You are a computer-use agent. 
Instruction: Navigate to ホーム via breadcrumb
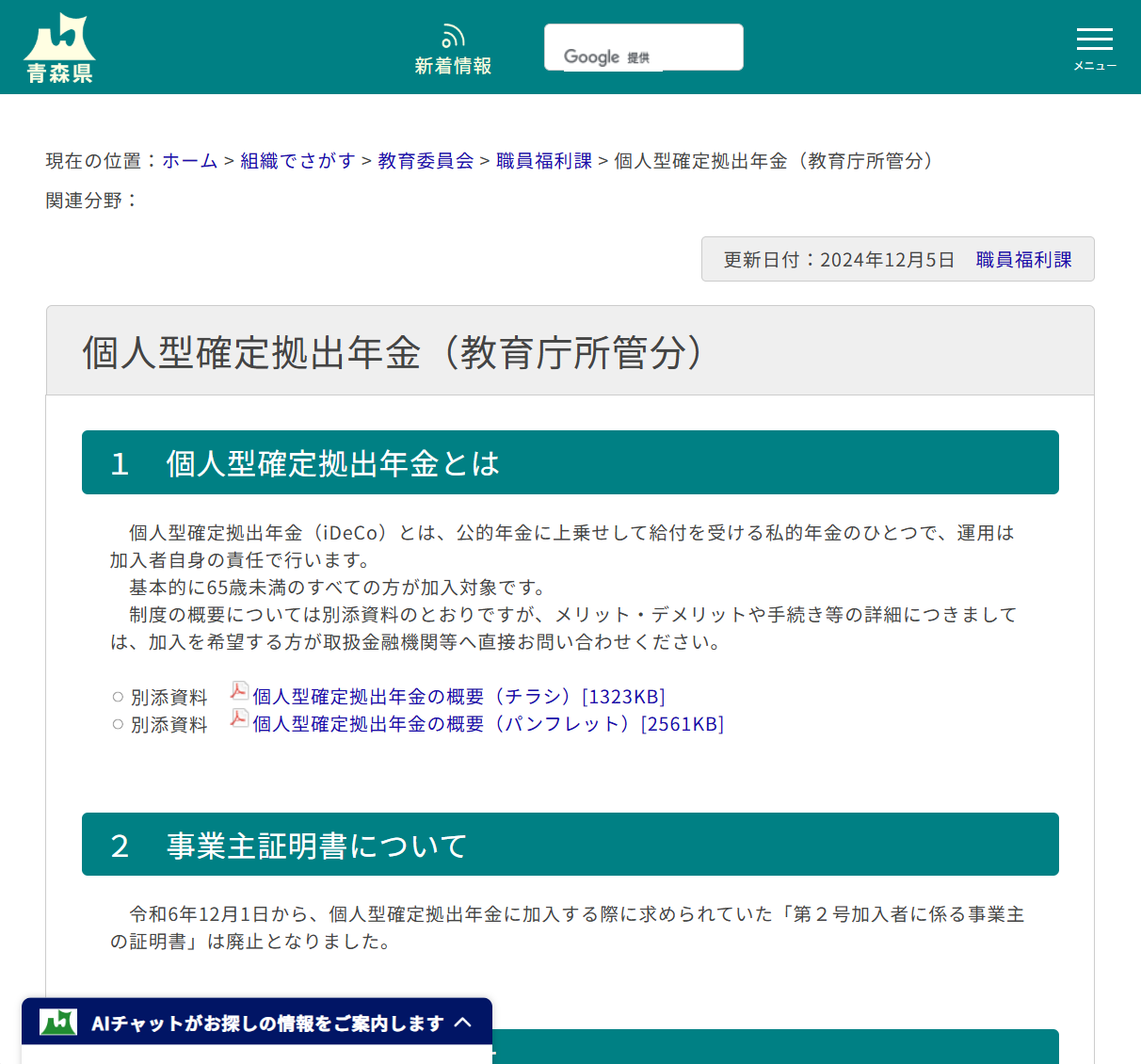pos(189,161)
